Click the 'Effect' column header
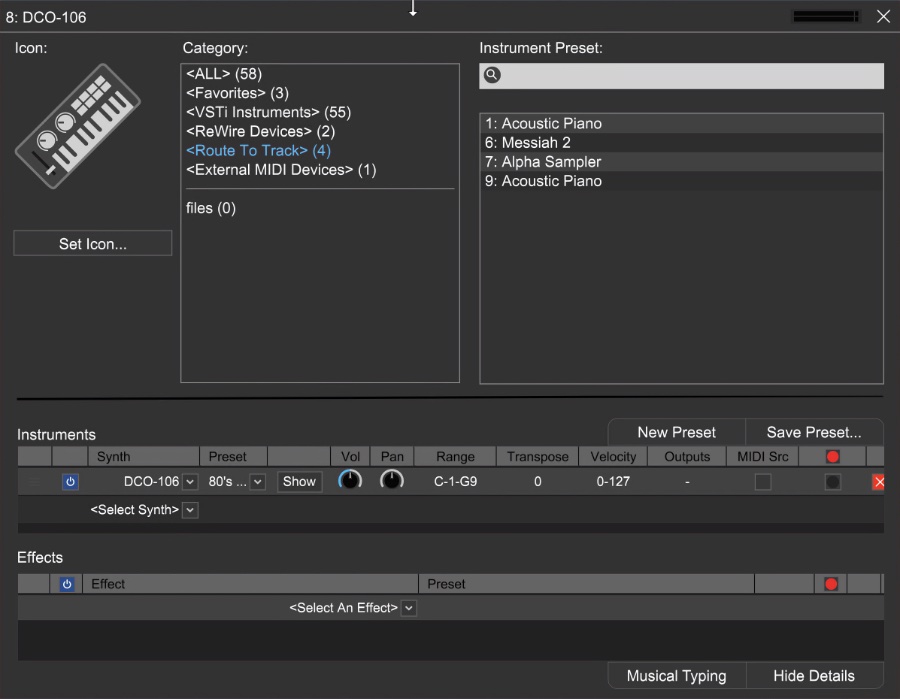The width and height of the screenshot is (900, 699). click(x=250, y=584)
